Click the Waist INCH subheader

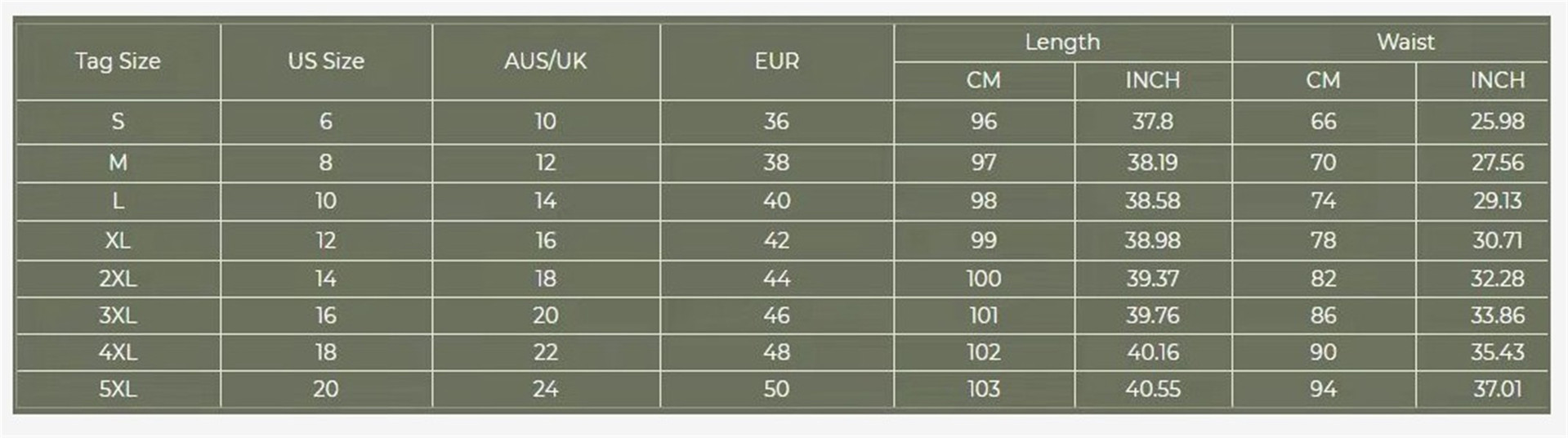1497,80
